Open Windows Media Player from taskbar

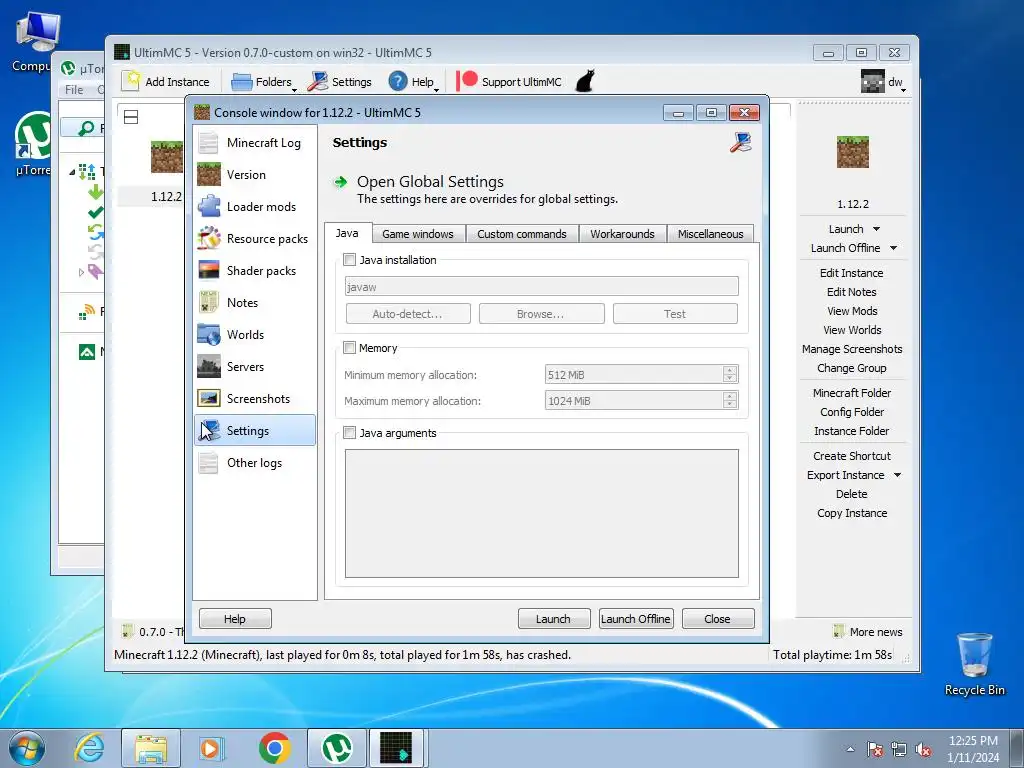[210, 748]
